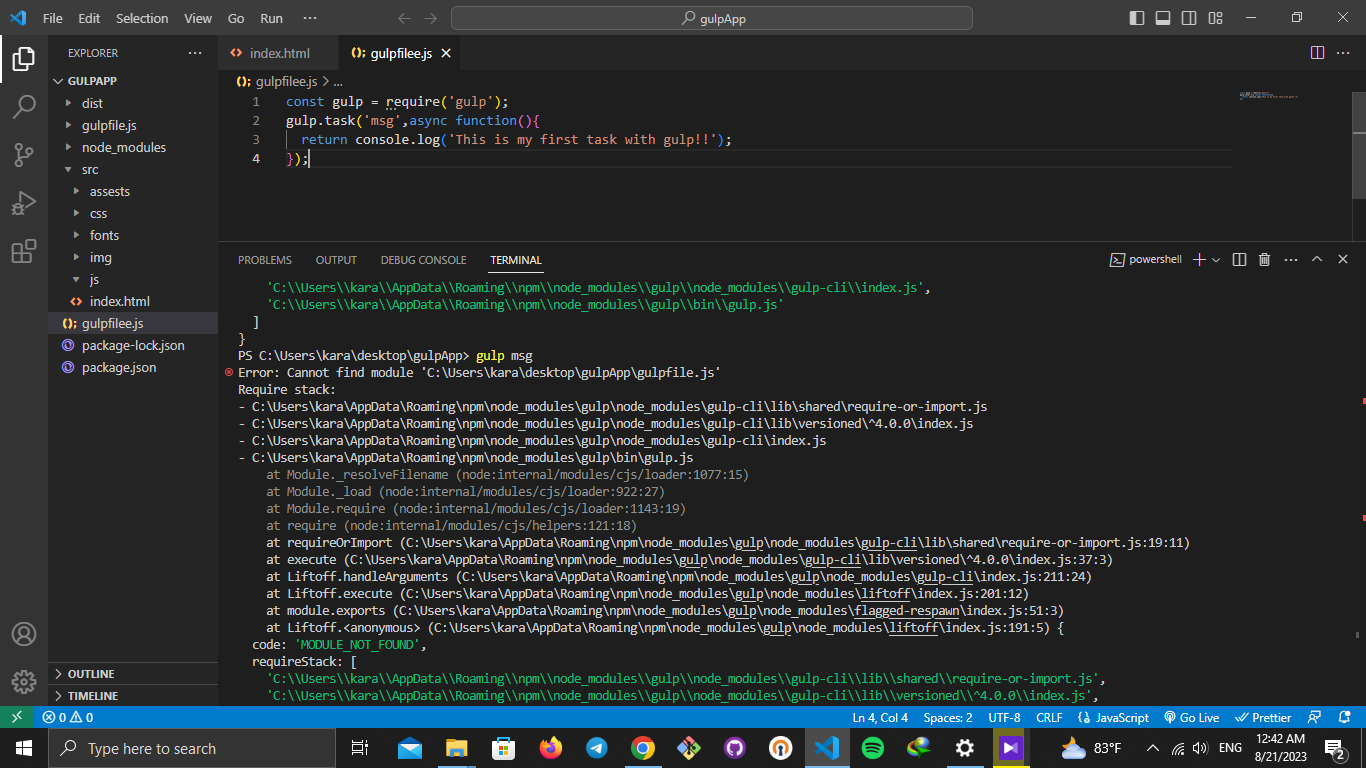Open terminal panel more actions ellipsis
This screenshot has height=768, width=1366.
click(x=1290, y=259)
